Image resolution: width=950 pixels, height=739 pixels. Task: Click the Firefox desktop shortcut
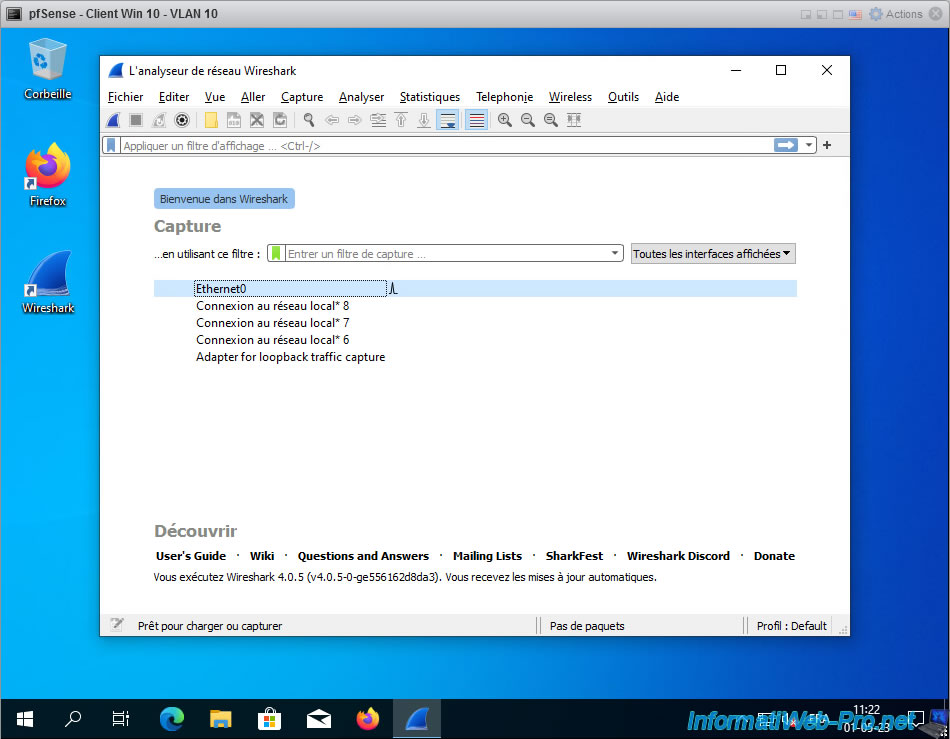[x=48, y=176]
